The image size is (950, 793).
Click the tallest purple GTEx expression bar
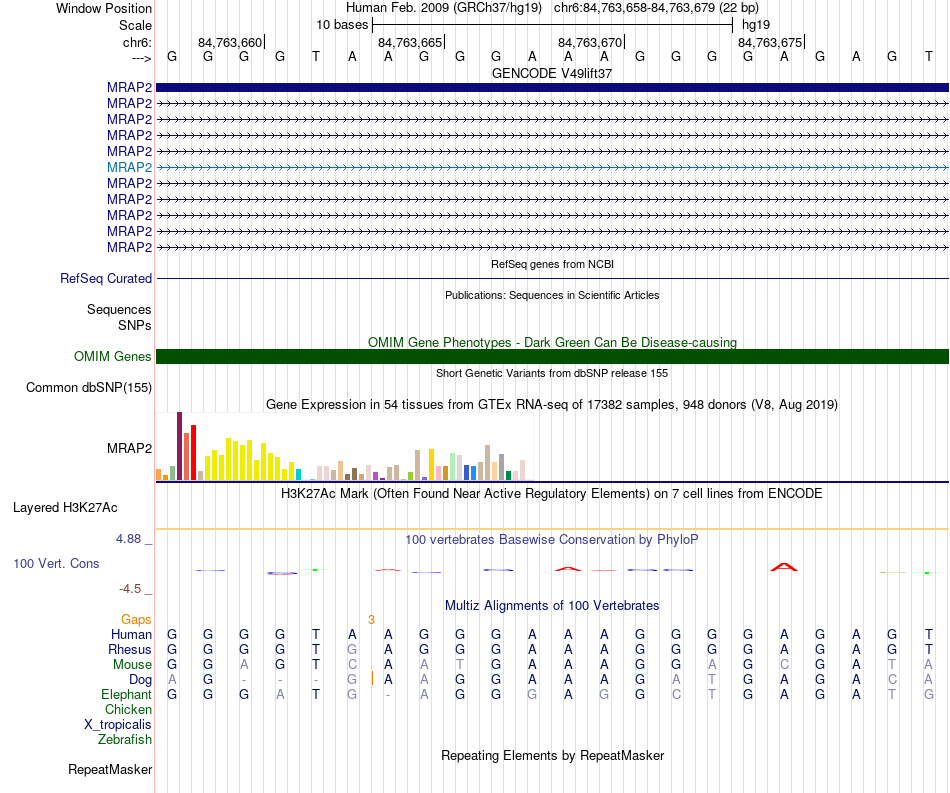point(179,446)
